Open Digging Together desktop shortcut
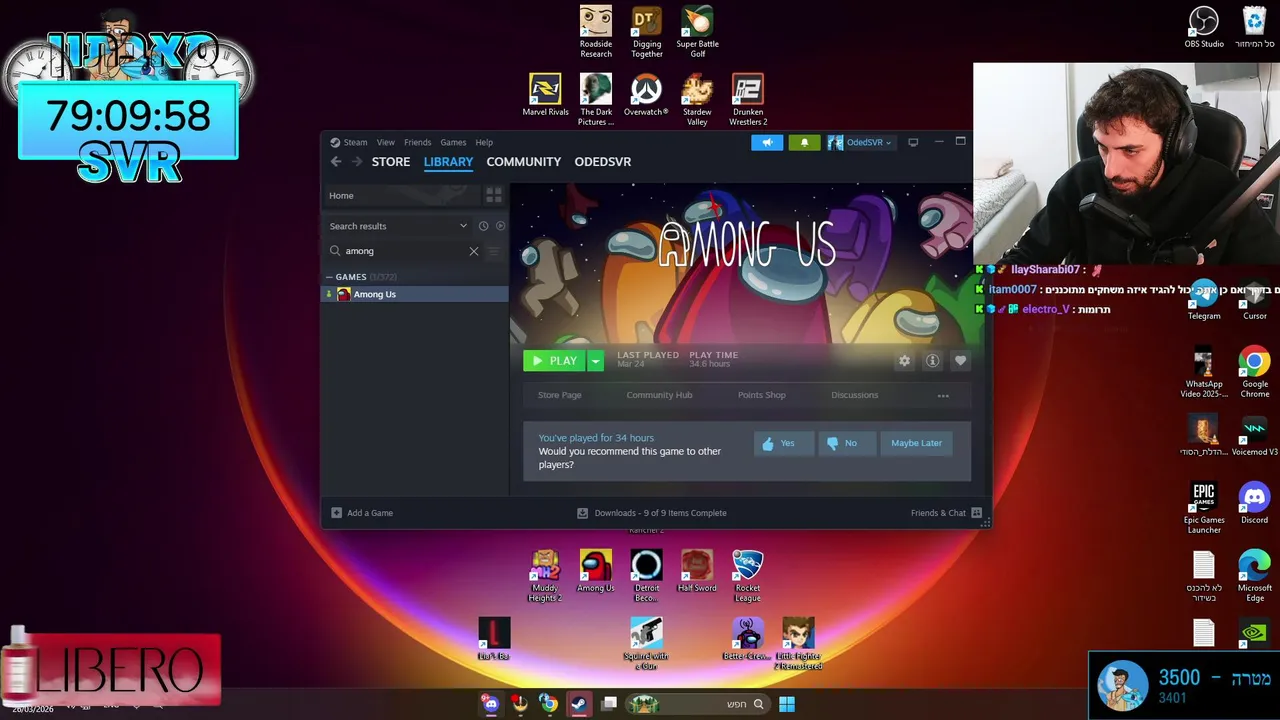The image size is (1280, 720). pos(646,32)
